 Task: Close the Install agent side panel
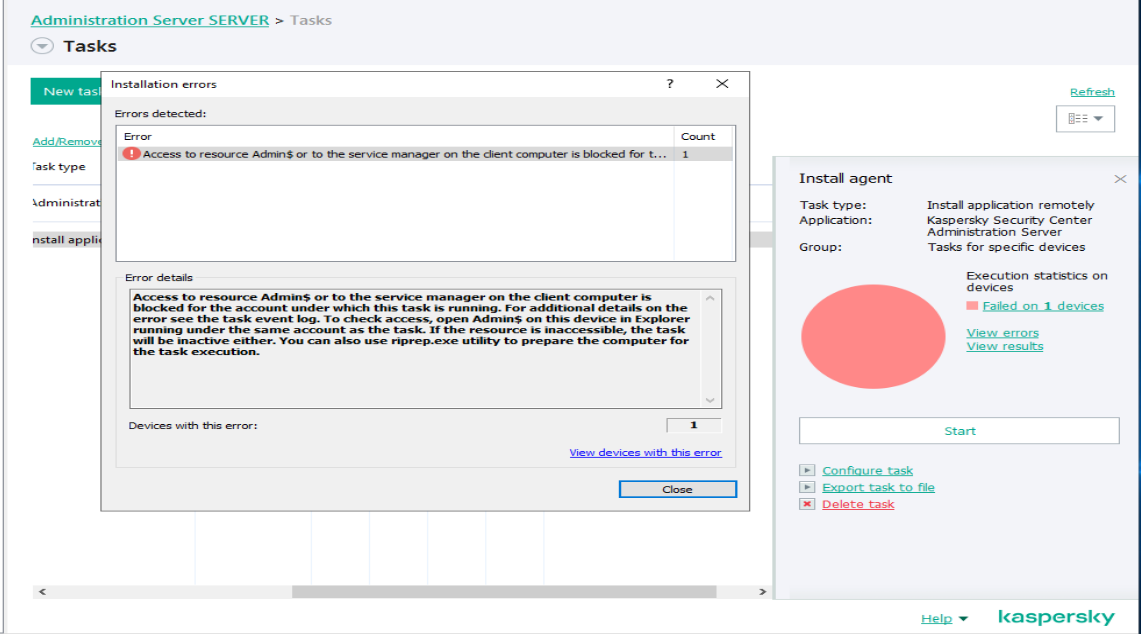pos(1120,179)
